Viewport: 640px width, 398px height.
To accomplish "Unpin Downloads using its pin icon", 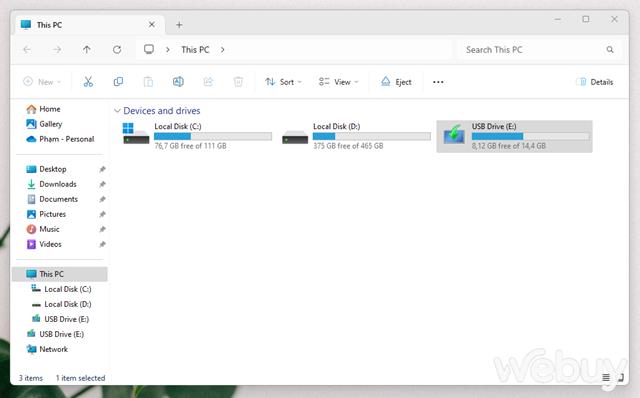I will click(x=102, y=184).
